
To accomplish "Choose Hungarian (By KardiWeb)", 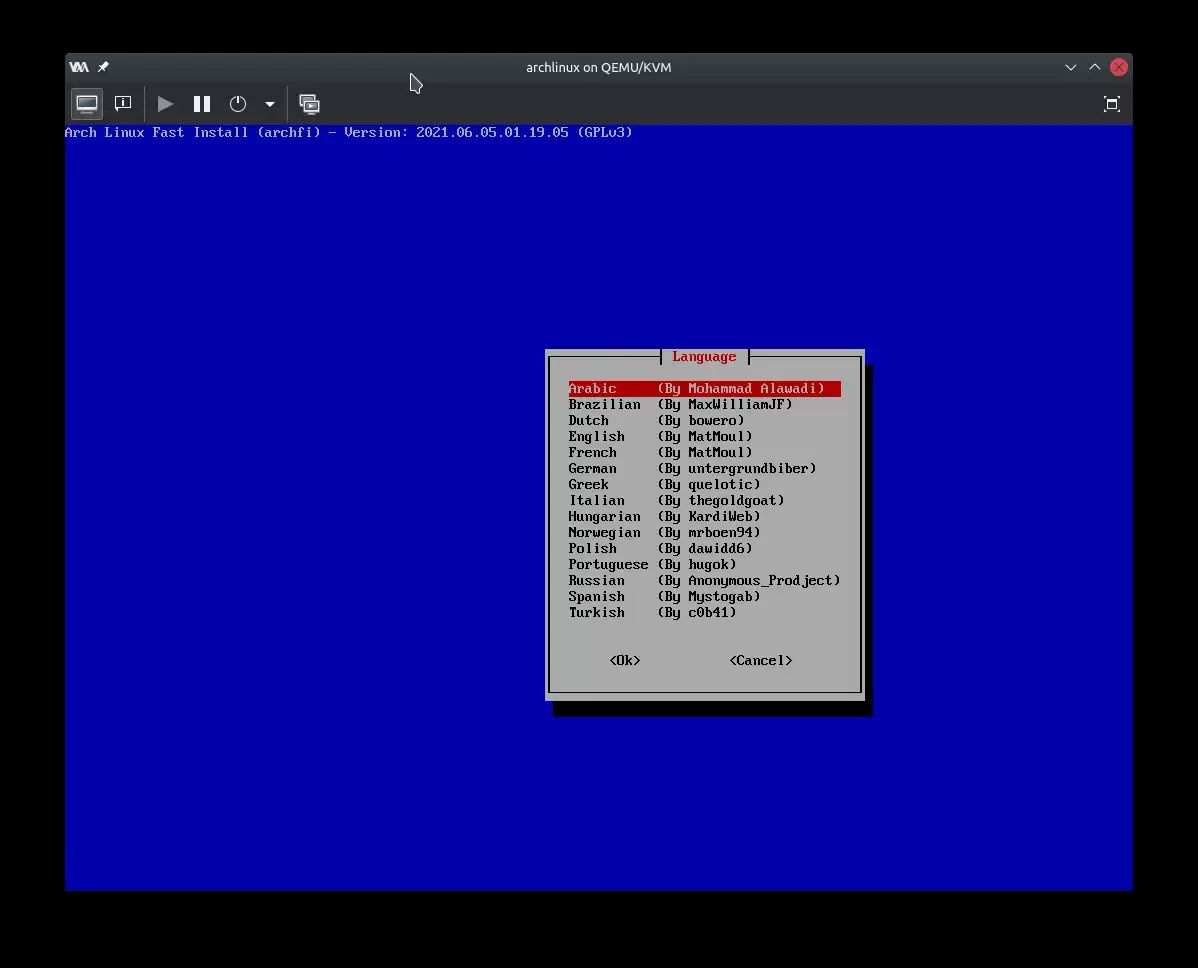I will pyautogui.click(x=704, y=517).
